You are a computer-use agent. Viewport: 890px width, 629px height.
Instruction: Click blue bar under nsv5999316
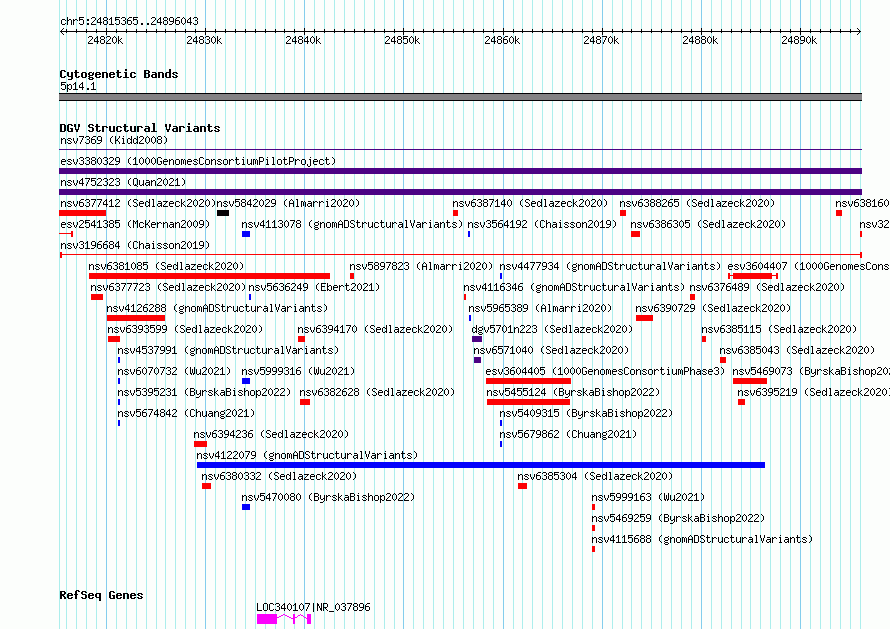tap(246, 381)
